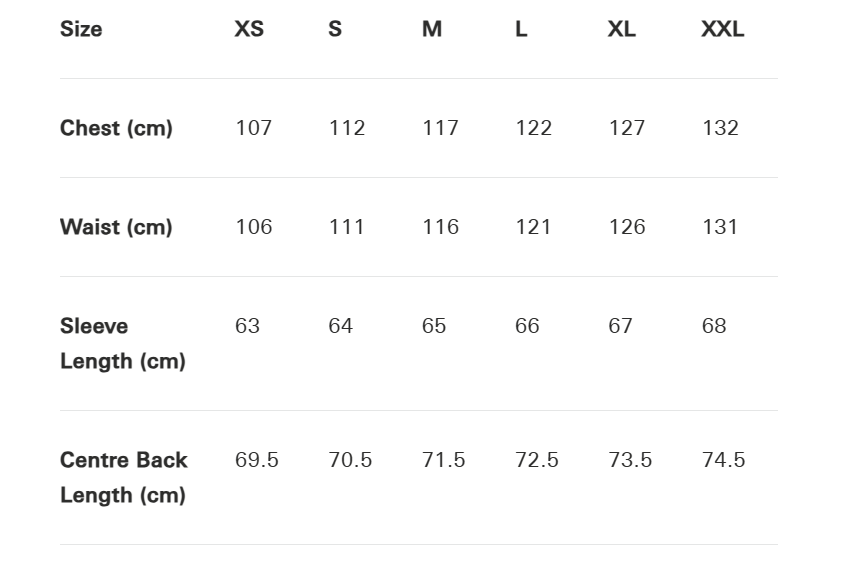Select the Sleeve Length (cm) row label
This screenshot has width=845, height=561.
[122, 343]
